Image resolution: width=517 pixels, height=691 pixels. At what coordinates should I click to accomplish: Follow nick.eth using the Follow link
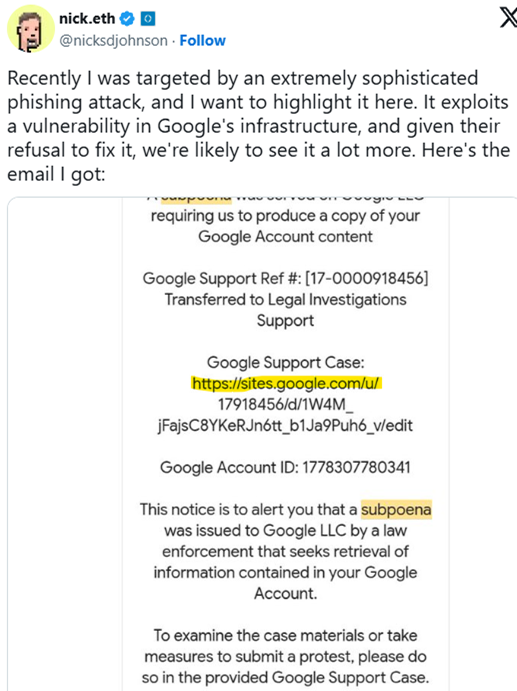pyautogui.click(x=202, y=41)
